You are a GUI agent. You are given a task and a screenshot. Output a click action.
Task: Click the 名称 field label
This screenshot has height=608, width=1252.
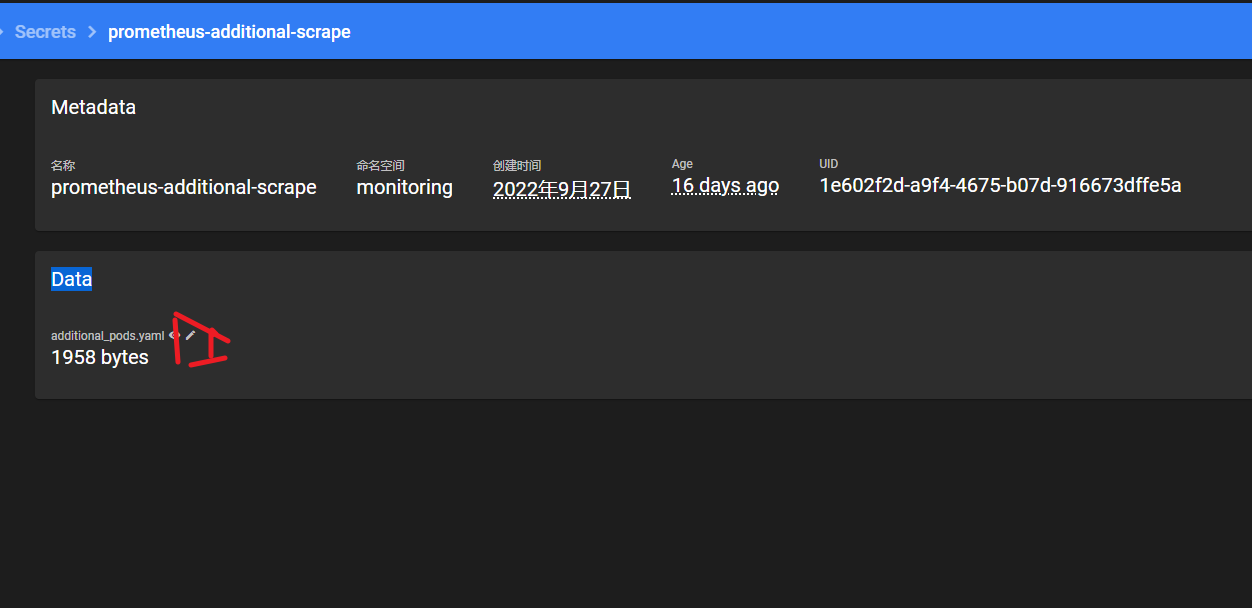[x=63, y=165]
